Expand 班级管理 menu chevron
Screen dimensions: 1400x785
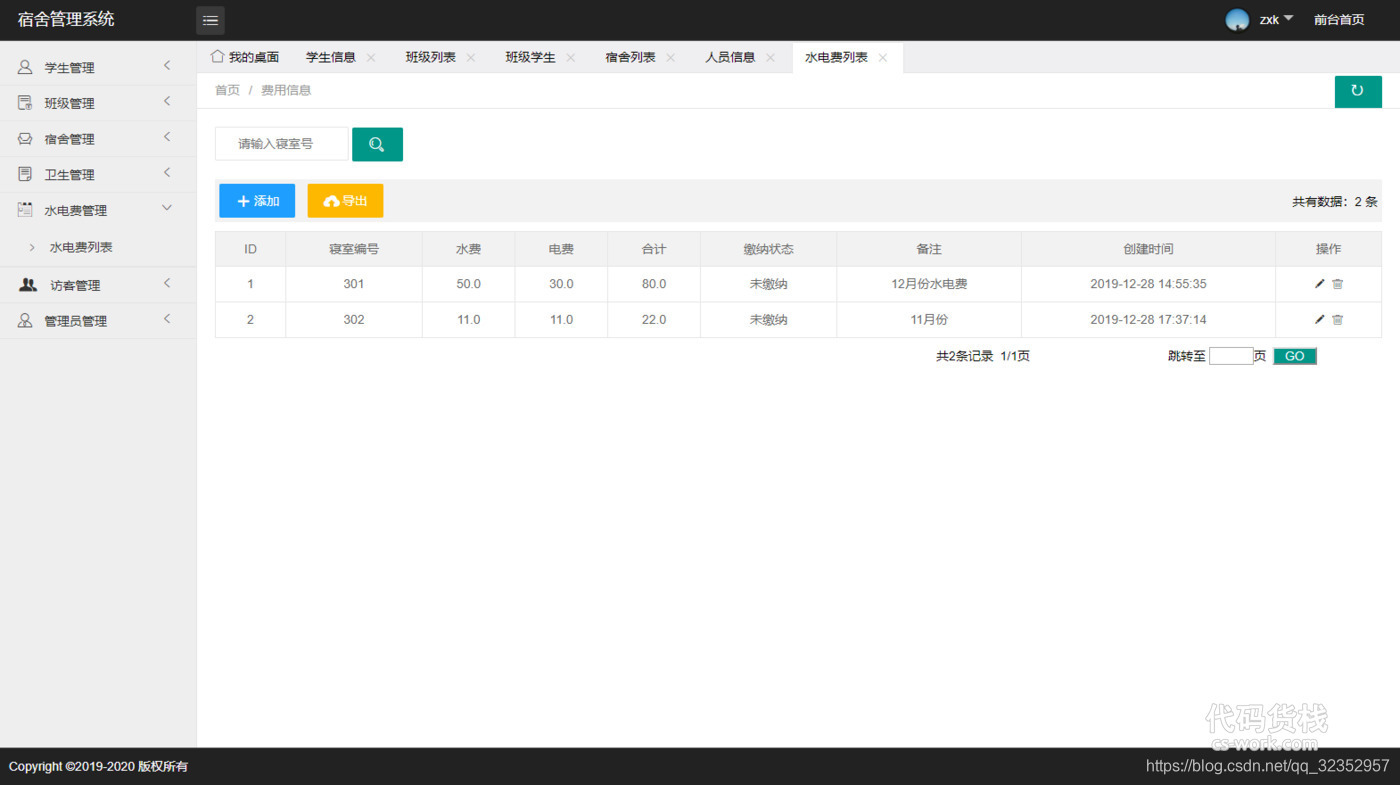coord(167,101)
